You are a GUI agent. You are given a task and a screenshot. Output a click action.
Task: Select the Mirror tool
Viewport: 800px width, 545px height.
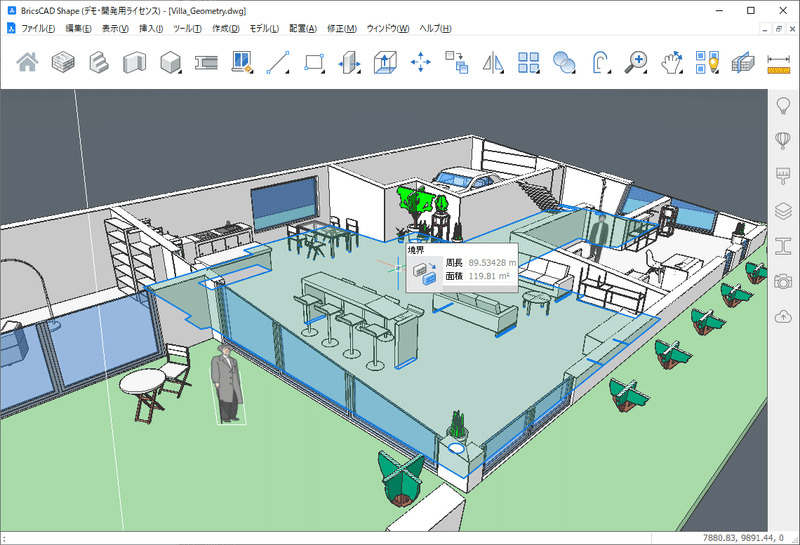click(x=493, y=62)
